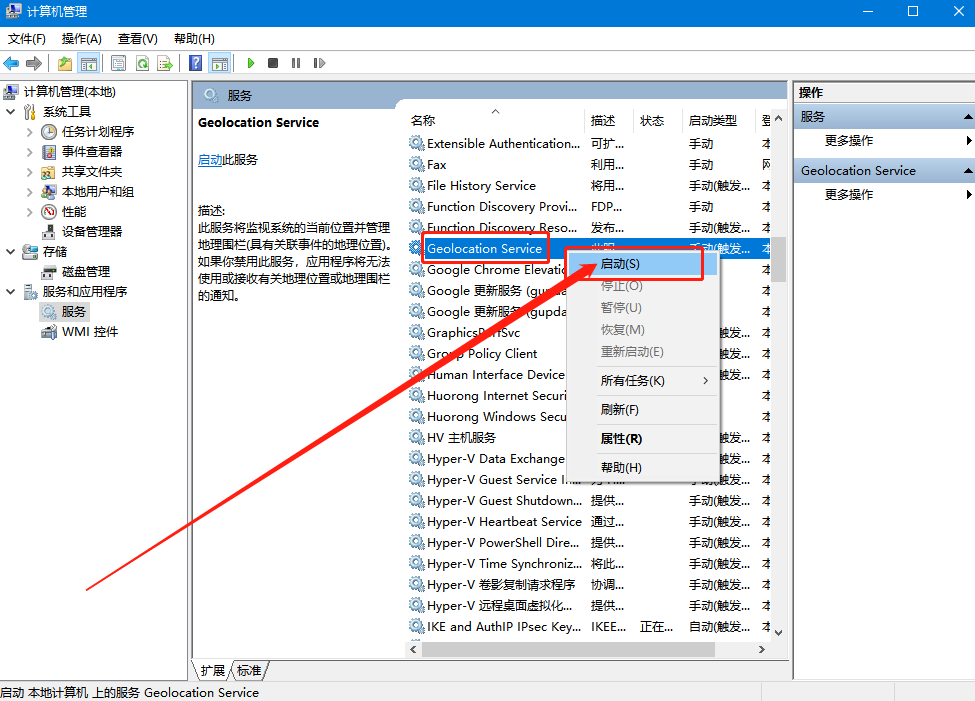
Task: Click the Up one level folder icon
Action: pyautogui.click(x=65, y=63)
